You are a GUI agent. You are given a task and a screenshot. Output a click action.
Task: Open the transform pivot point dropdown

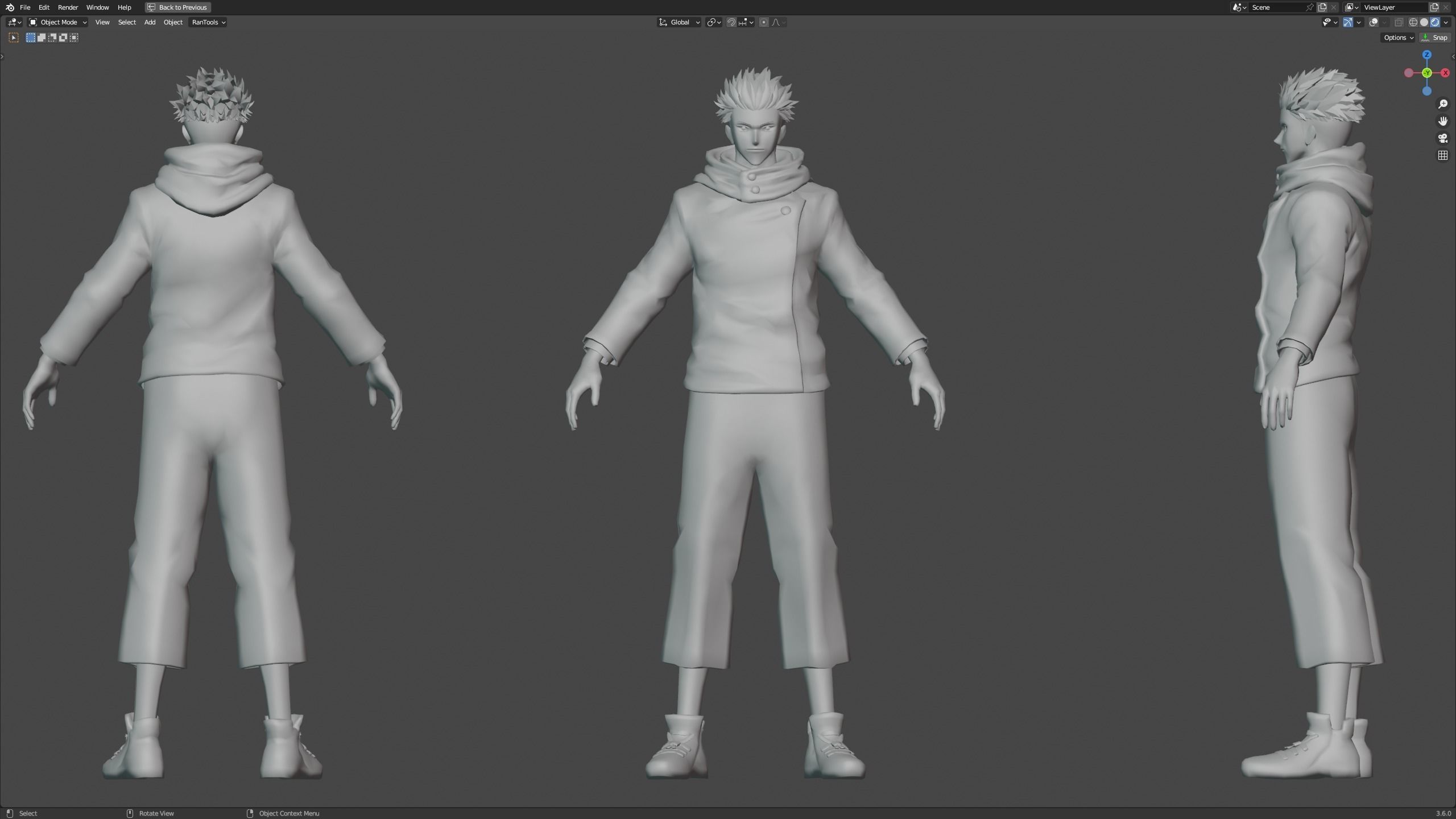(714, 22)
